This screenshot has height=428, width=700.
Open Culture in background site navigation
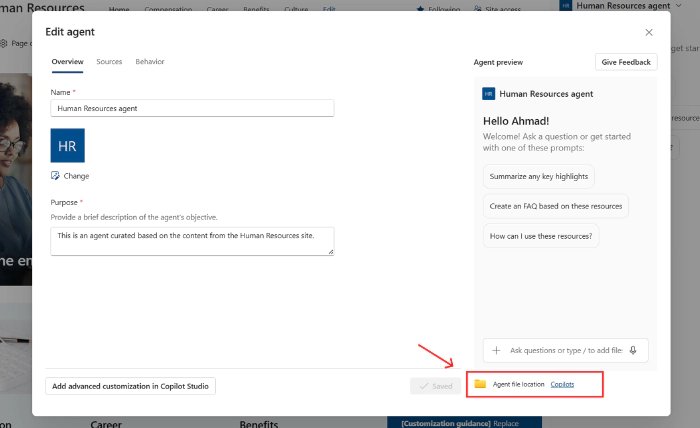296,9
